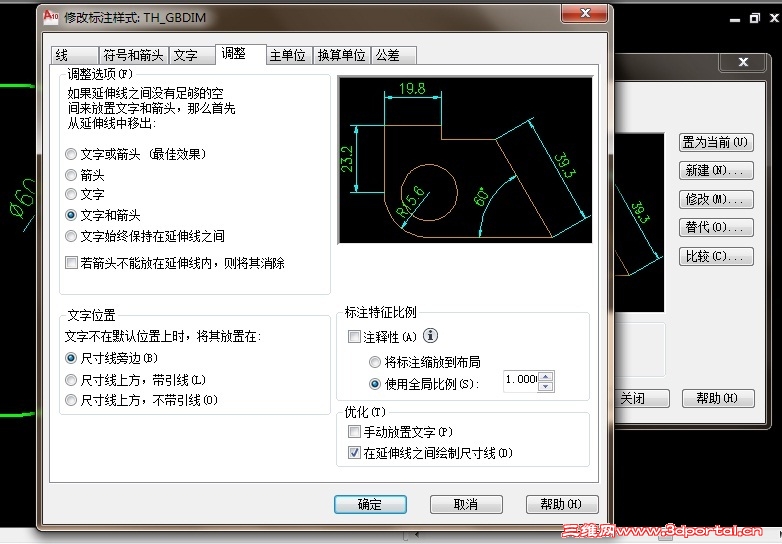Click 比较(C)... in the style manager

(x=716, y=256)
